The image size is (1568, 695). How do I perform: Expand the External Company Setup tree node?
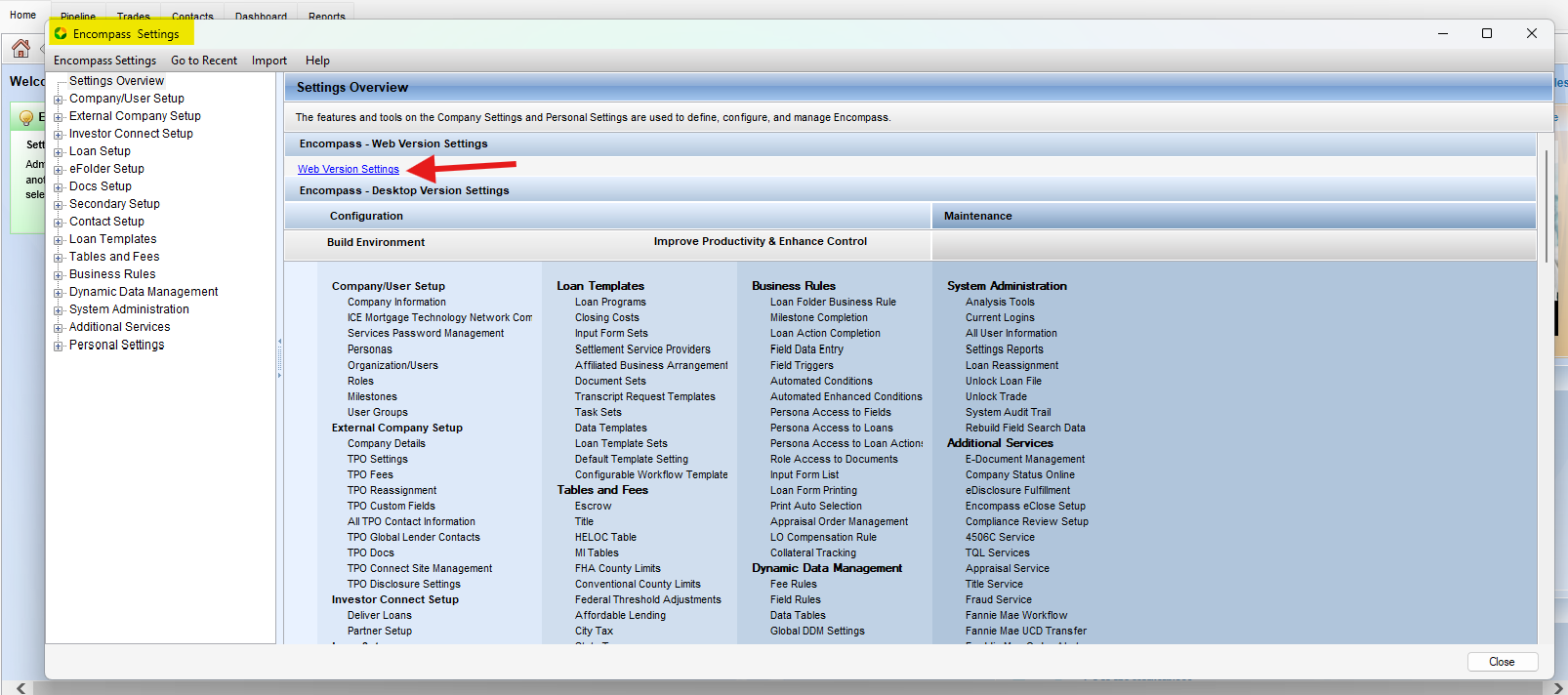click(x=59, y=117)
